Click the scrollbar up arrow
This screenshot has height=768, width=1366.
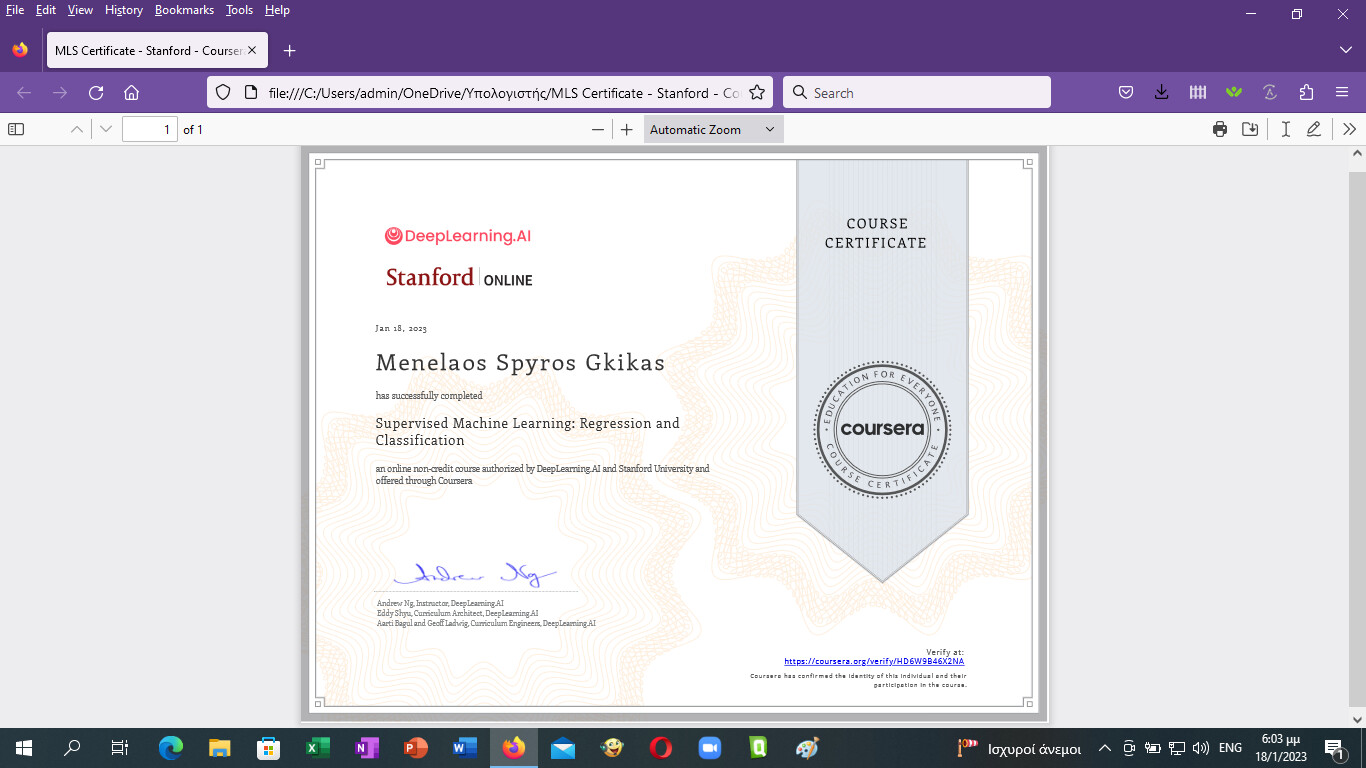[x=1357, y=154]
